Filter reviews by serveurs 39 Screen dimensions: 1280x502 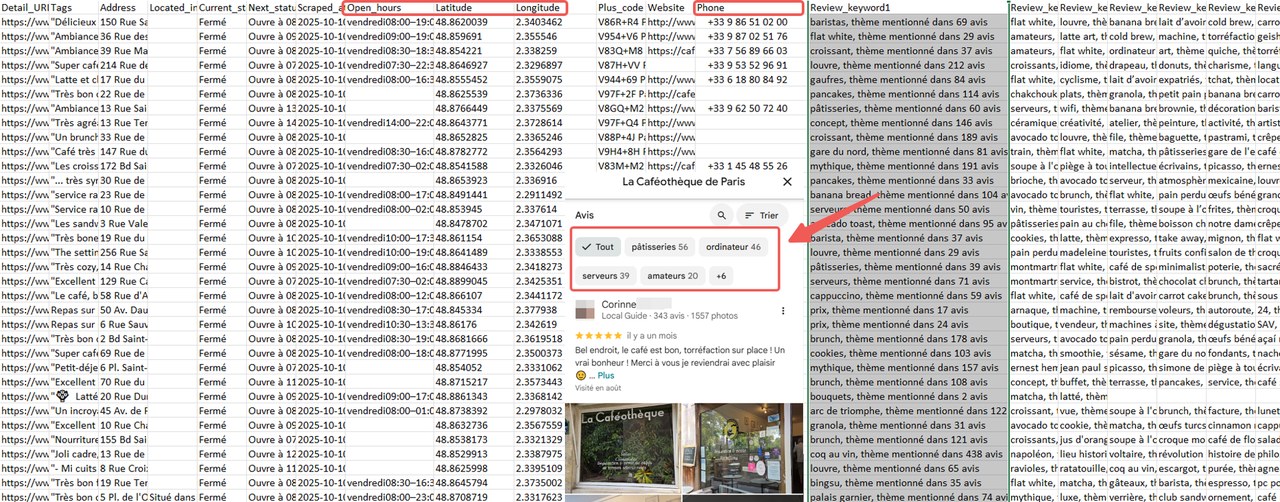(605, 276)
